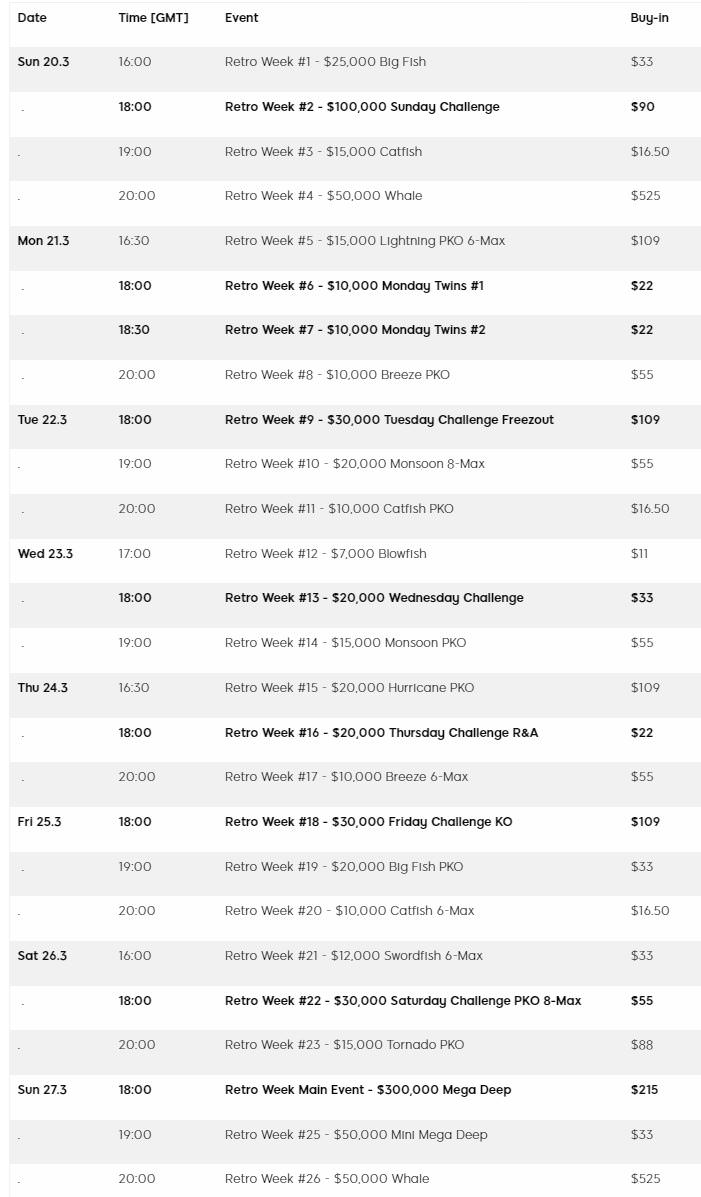Open Retro Week #6 Monday Twins #1

point(354,286)
